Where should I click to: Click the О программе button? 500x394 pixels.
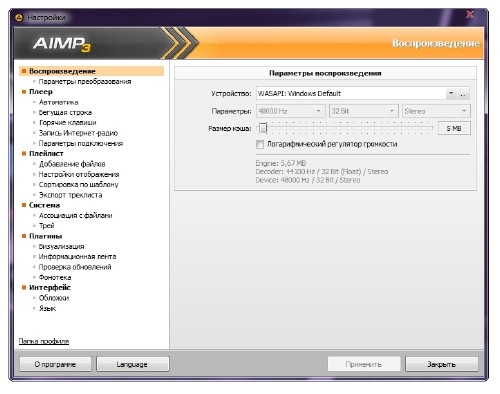click(x=55, y=364)
